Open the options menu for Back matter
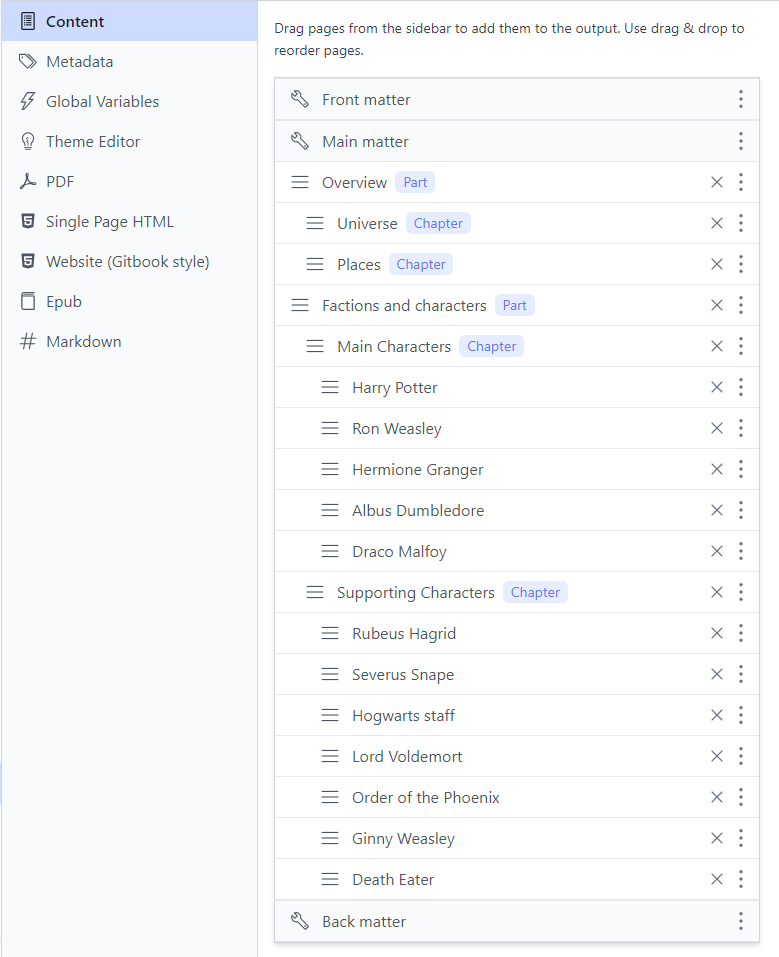 click(x=741, y=920)
